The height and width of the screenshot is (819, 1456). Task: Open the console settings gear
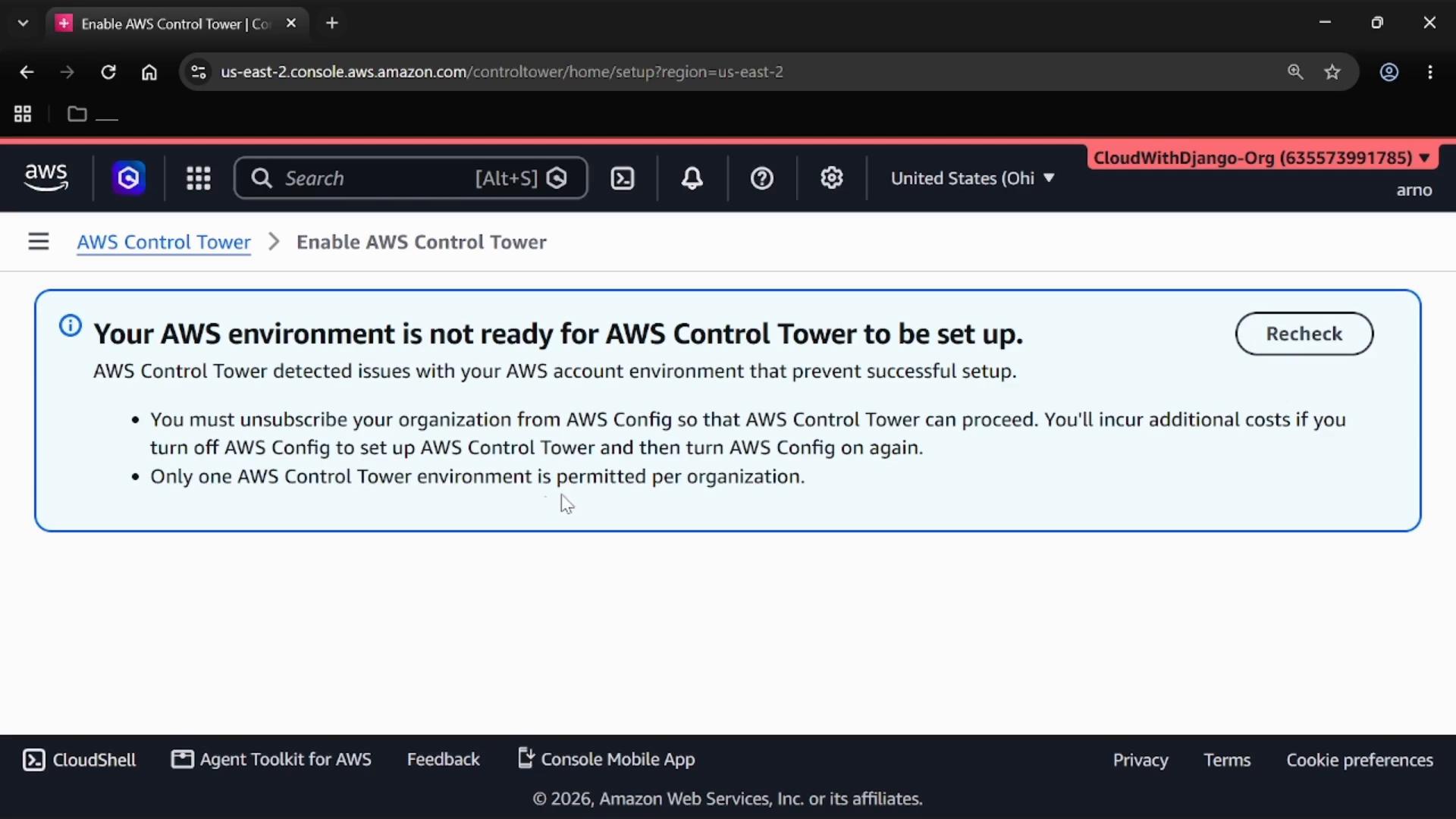coord(832,178)
